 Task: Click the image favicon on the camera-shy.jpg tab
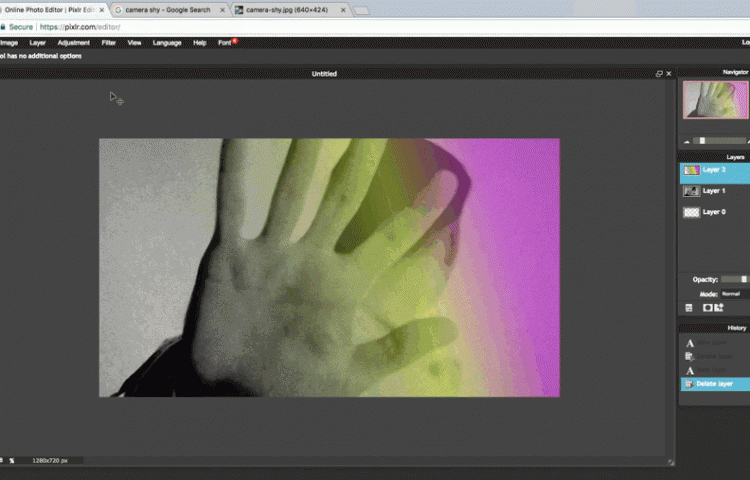[x=239, y=10]
